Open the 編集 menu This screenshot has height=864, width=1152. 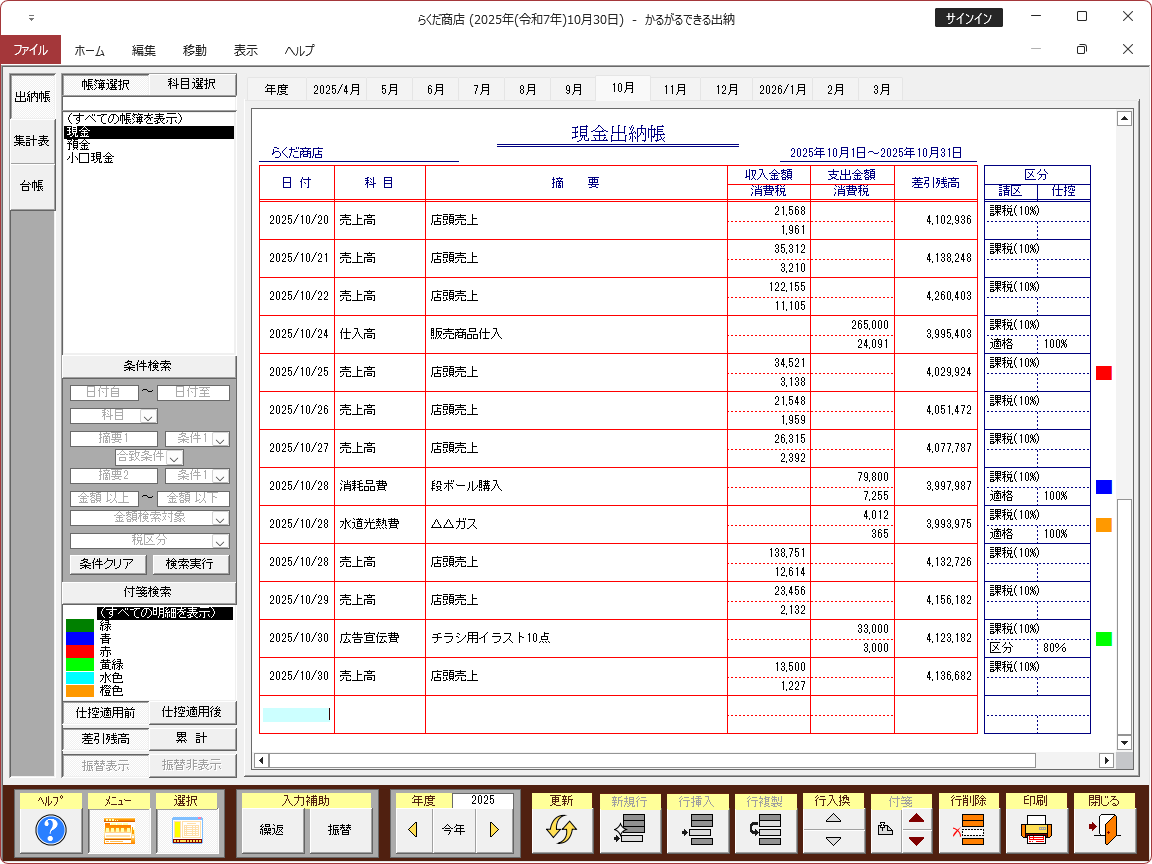click(x=144, y=50)
